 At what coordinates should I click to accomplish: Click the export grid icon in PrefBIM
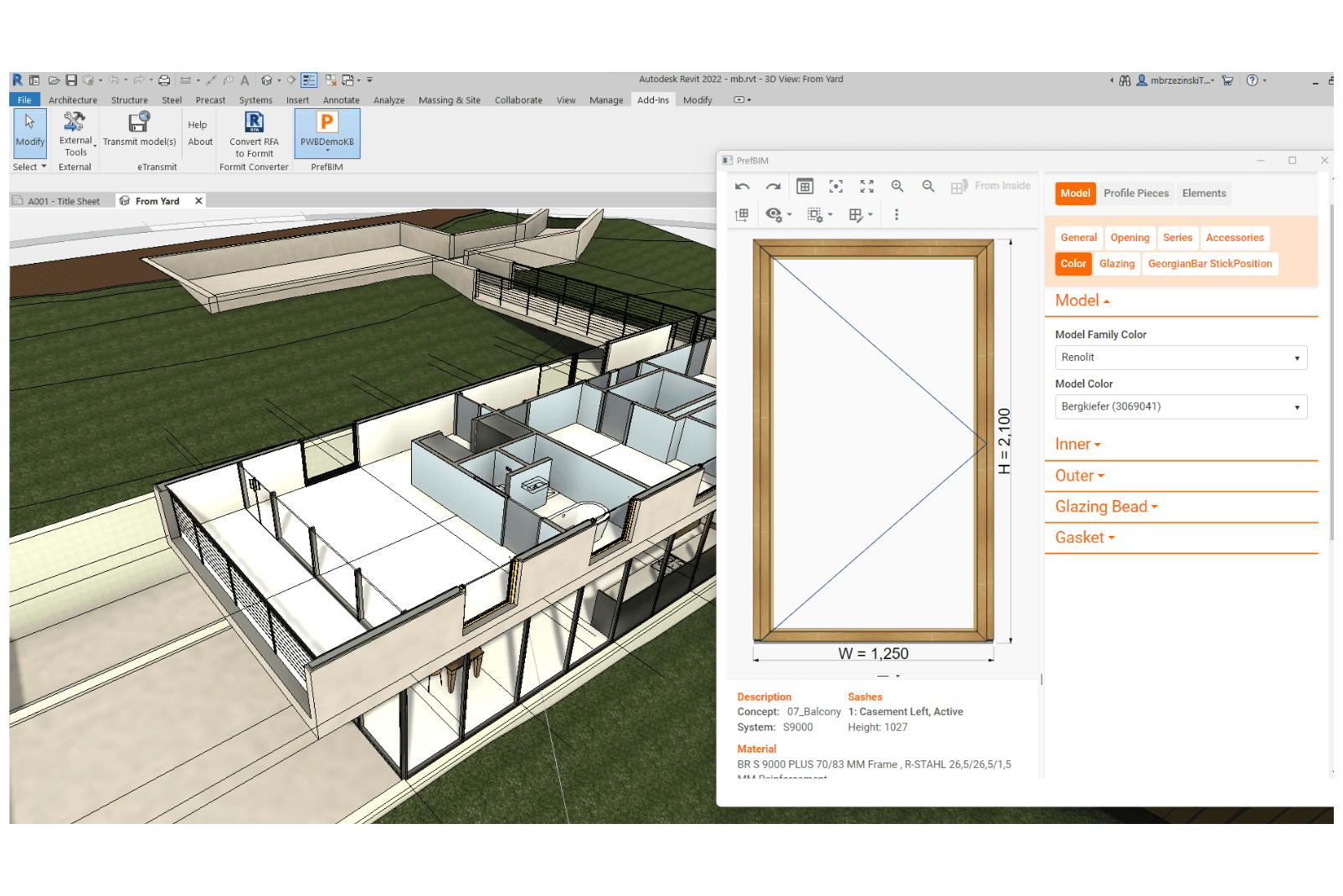click(742, 215)
